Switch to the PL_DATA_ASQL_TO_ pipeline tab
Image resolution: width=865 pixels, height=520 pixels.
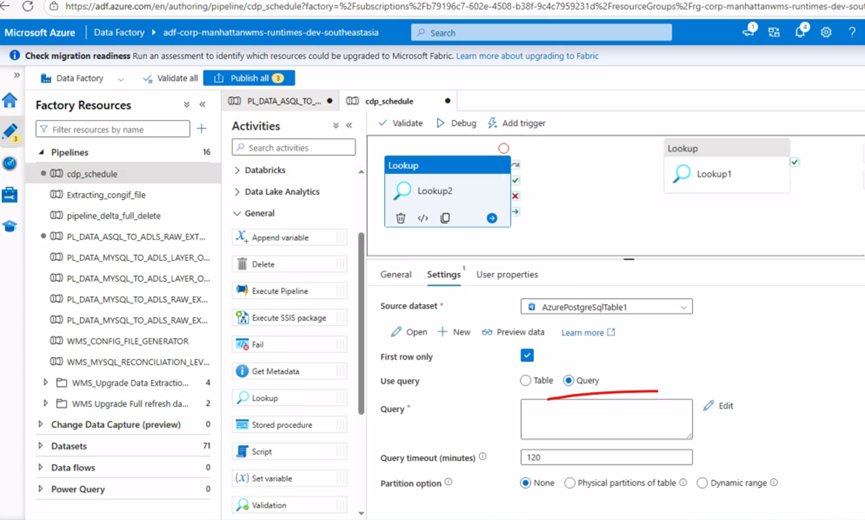click(280, 101)
